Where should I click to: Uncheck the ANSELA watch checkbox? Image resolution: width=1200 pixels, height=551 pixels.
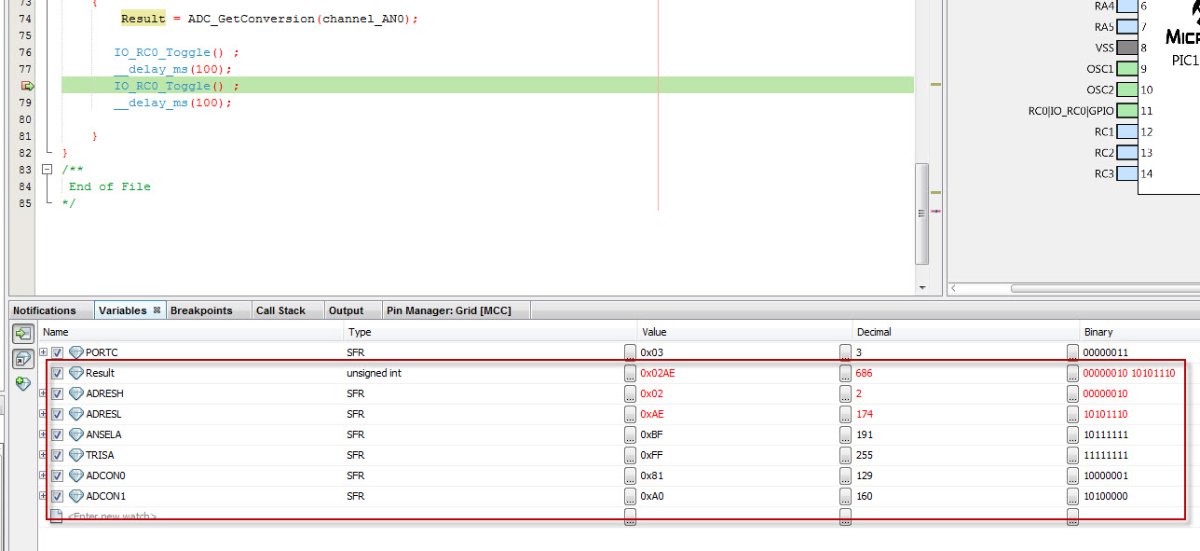[x=57, y=434]
